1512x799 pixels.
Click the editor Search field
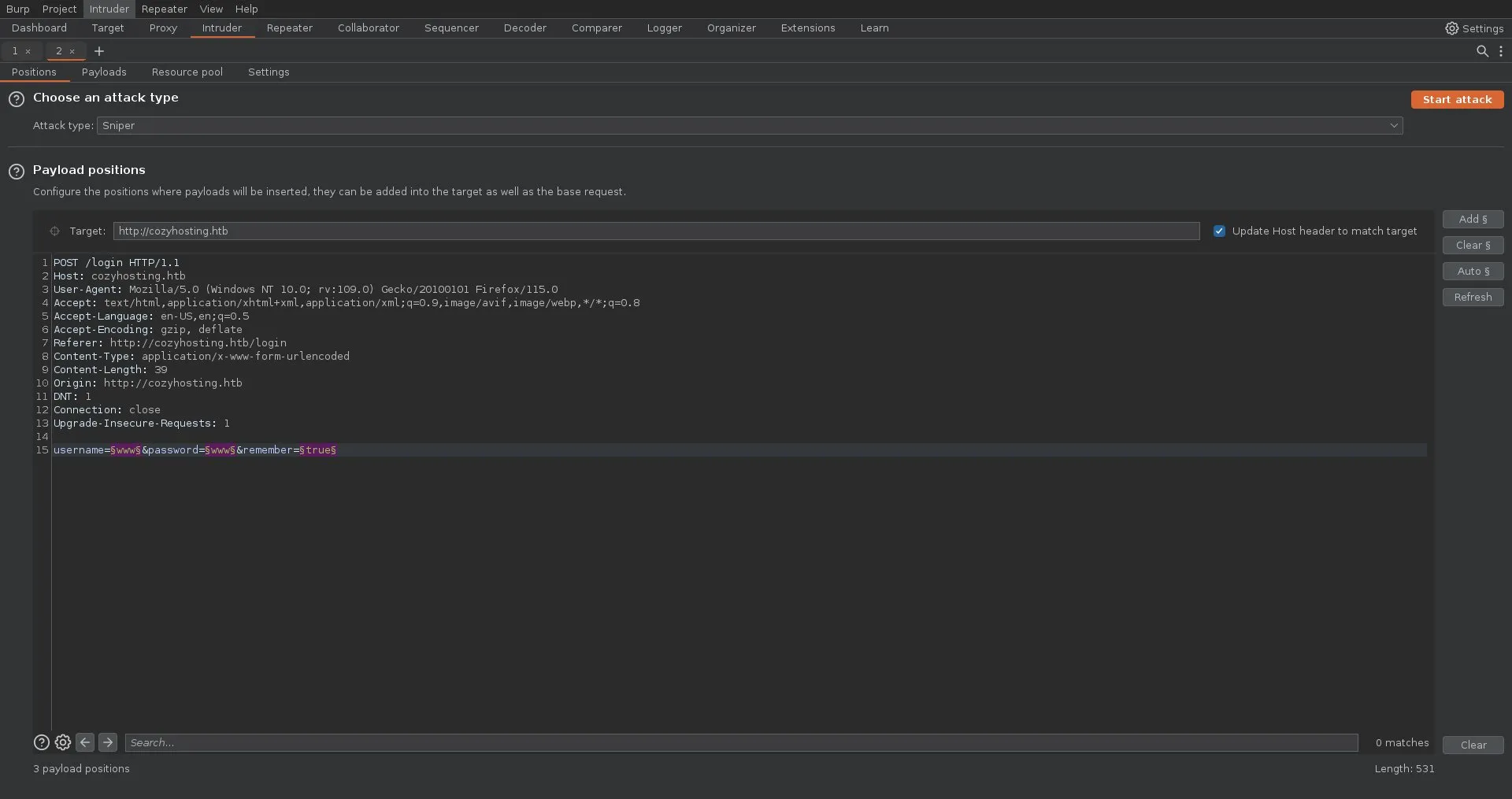click(741, 742)
